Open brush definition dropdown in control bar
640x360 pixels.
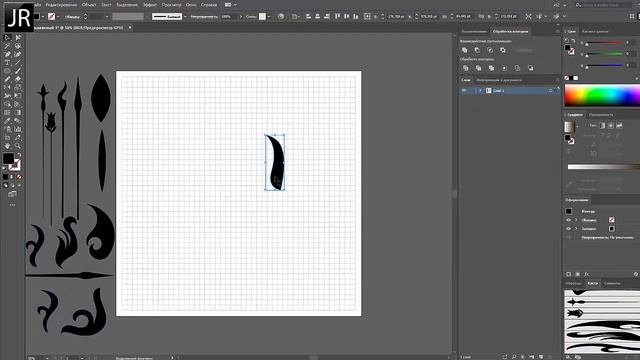point(185,17)
